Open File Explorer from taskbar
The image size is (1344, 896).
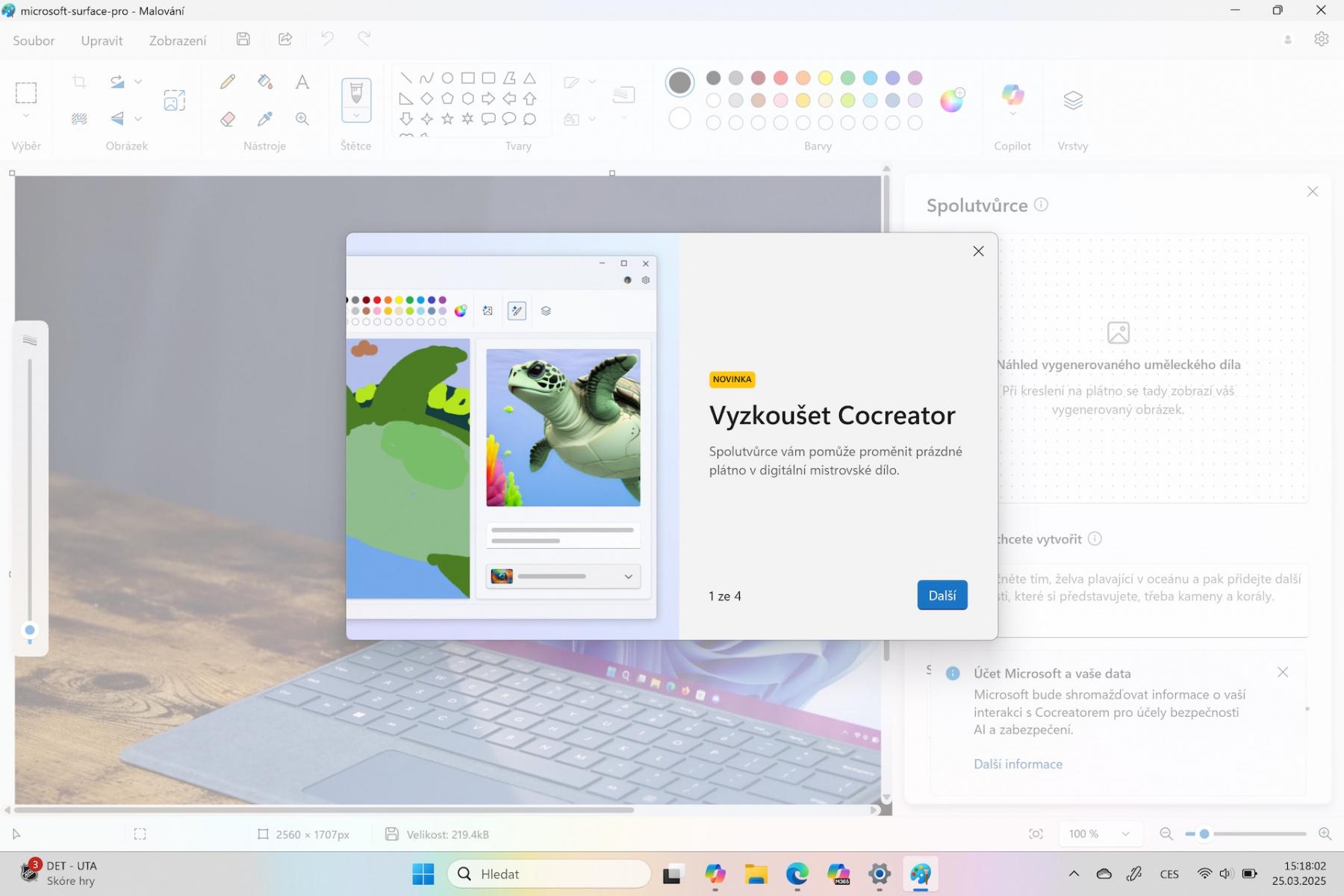[x=756, y=874]
